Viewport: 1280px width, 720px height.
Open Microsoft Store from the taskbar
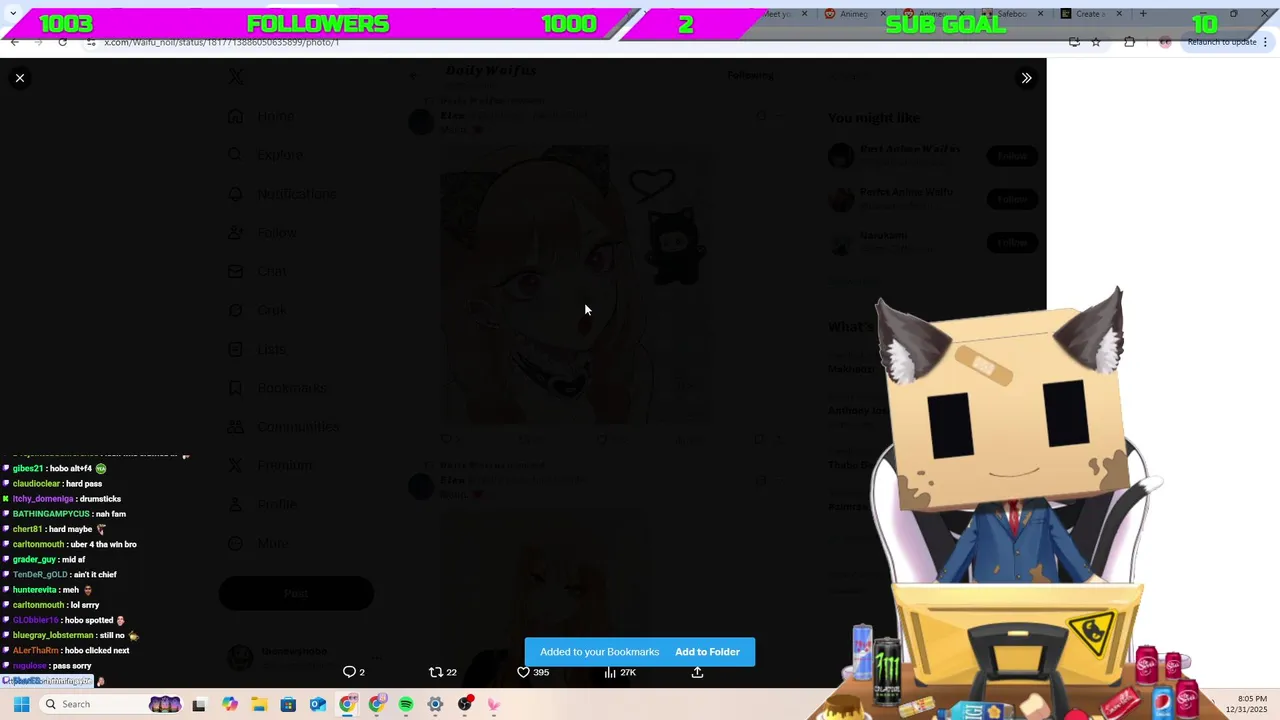click(x=288, y=704)
